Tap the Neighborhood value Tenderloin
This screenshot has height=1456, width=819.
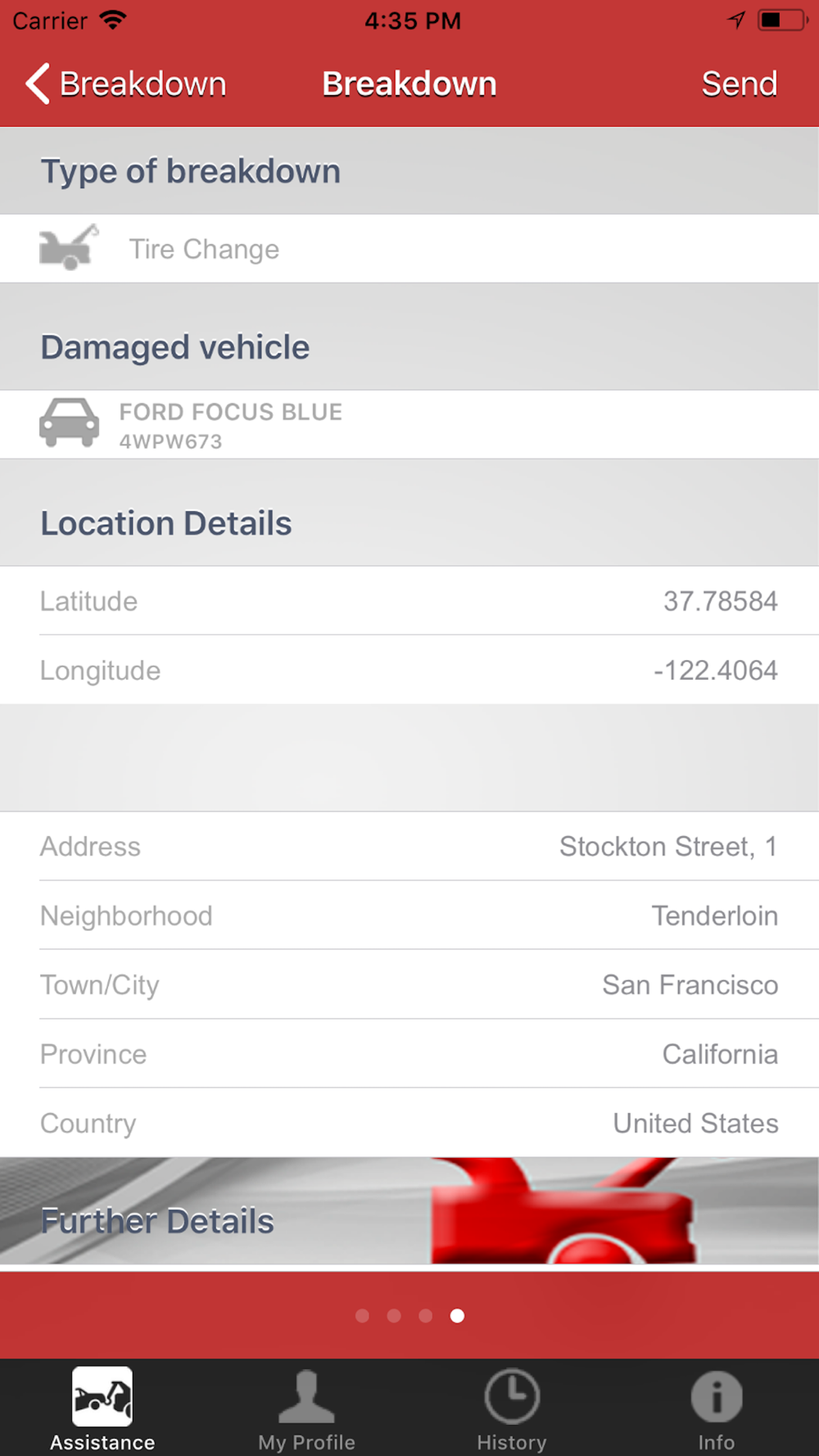(x=714, y=916)
